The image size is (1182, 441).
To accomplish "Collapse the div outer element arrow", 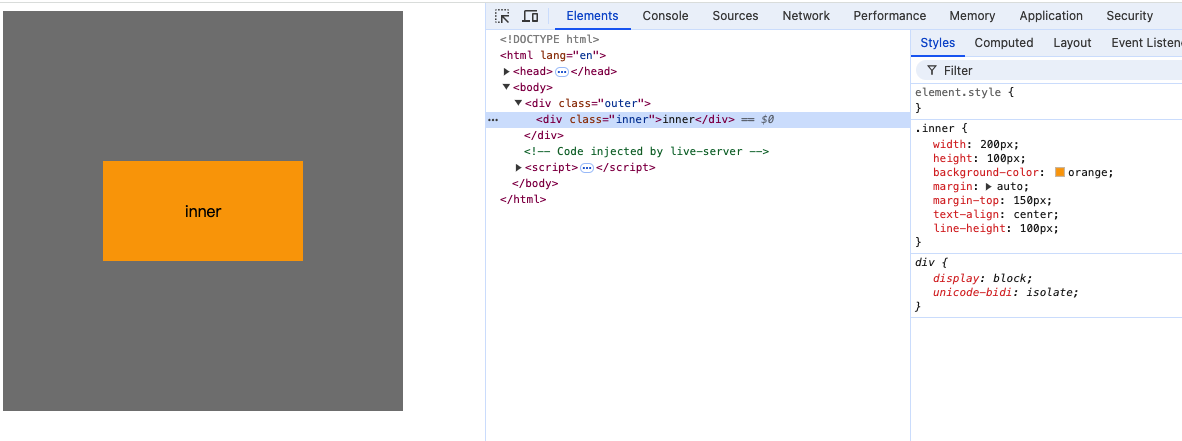I will tap(519, 103).
